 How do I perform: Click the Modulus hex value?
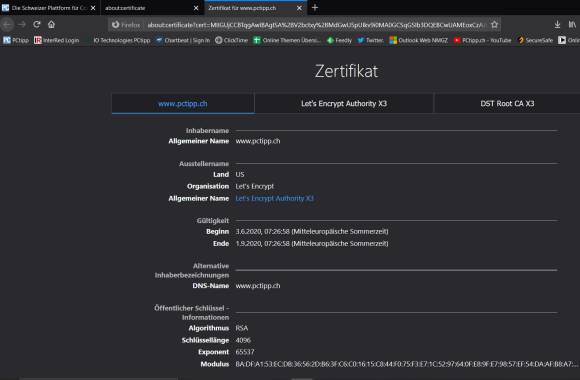407,364
